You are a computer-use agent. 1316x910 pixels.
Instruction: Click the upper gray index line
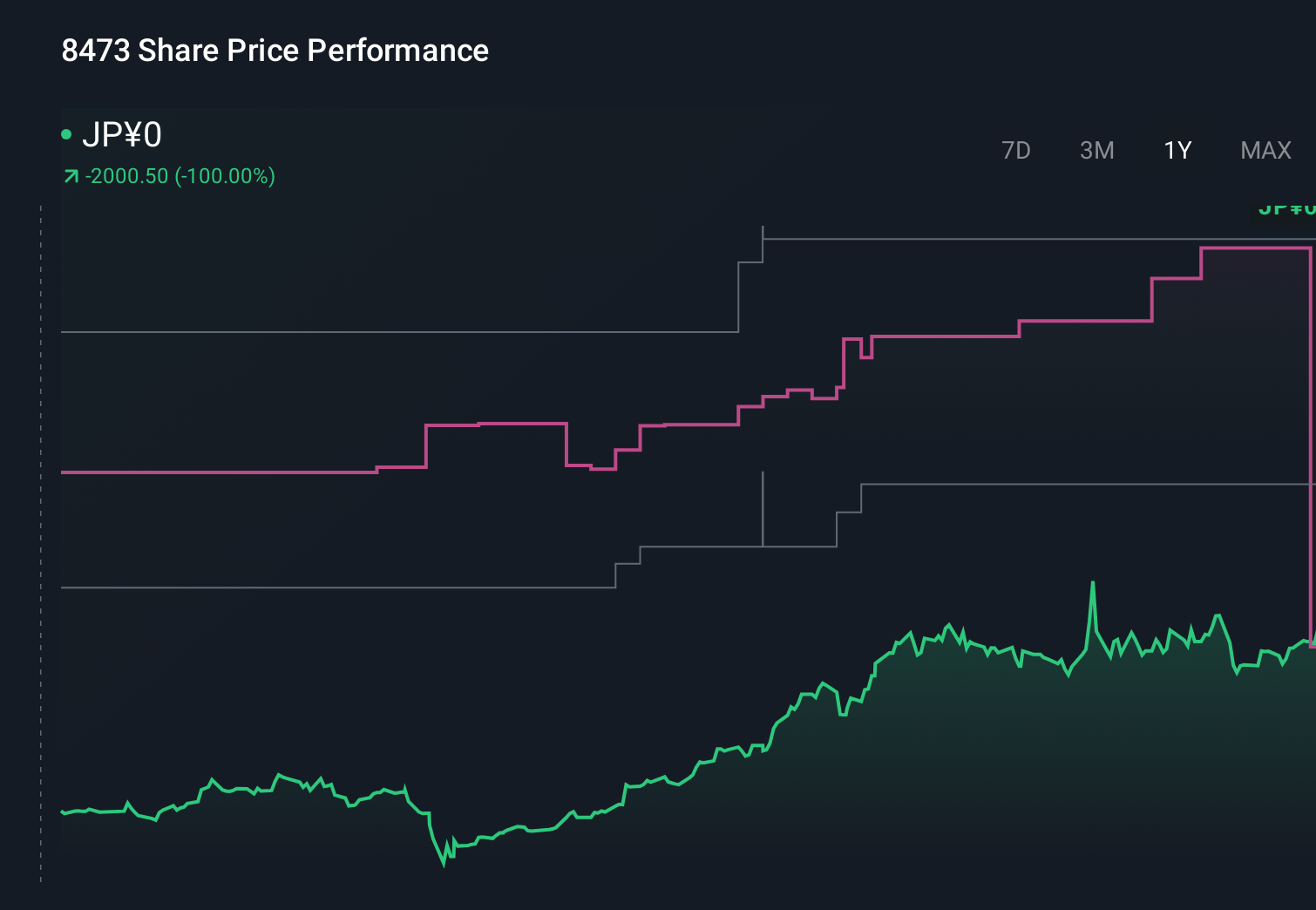click(349, 330)
